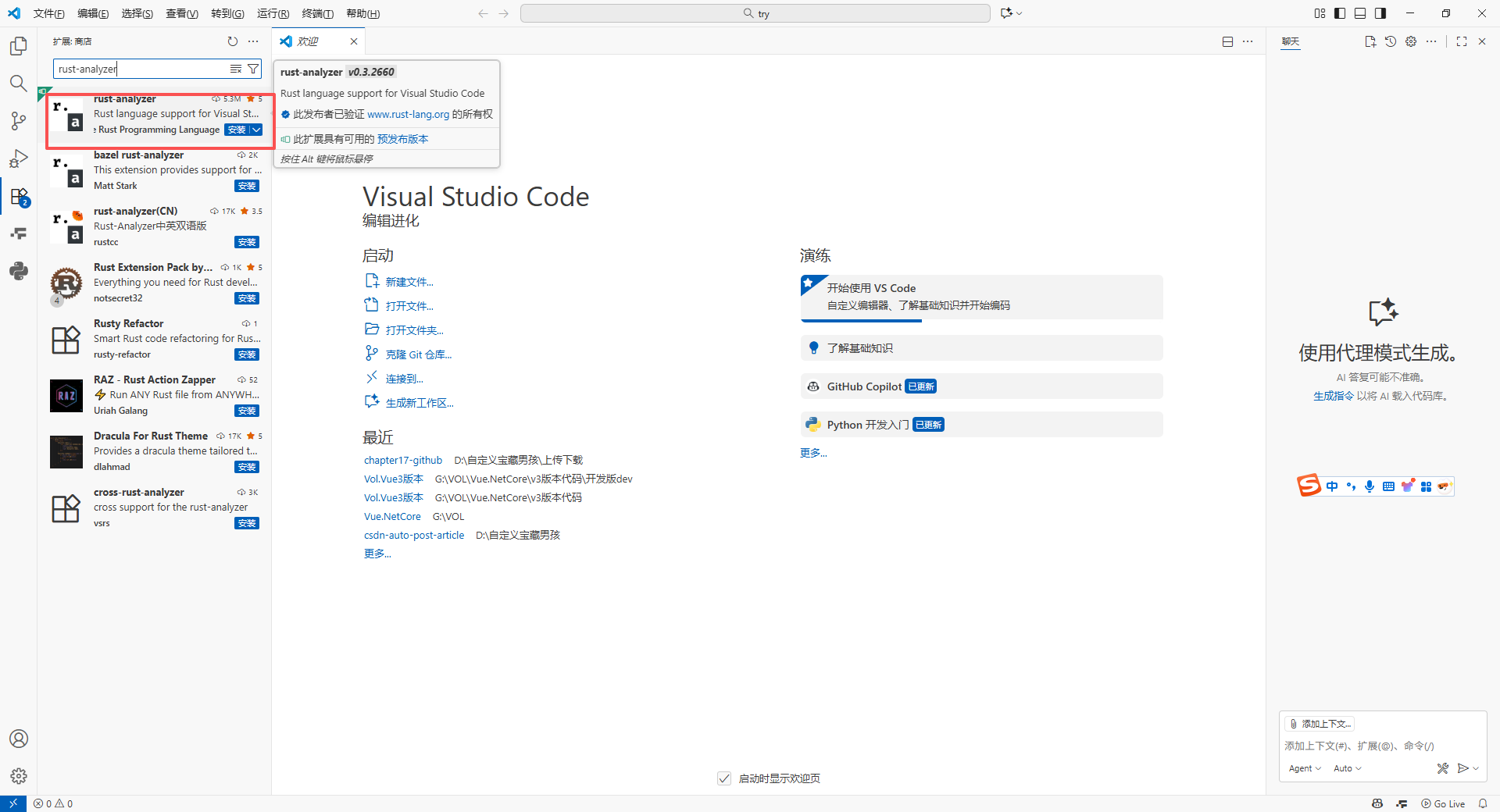The width and height of the screenshot is (1500, 812).
Task: Click Go Back arrow in title bar
Action: click(x=483, y=13)
